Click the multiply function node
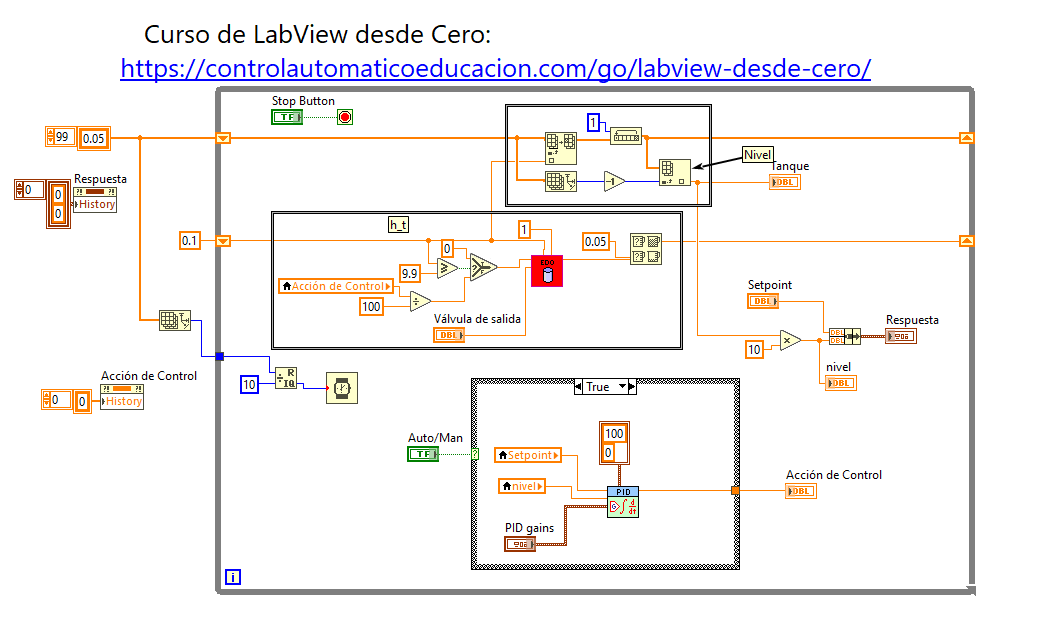 (x=790, y=340)
